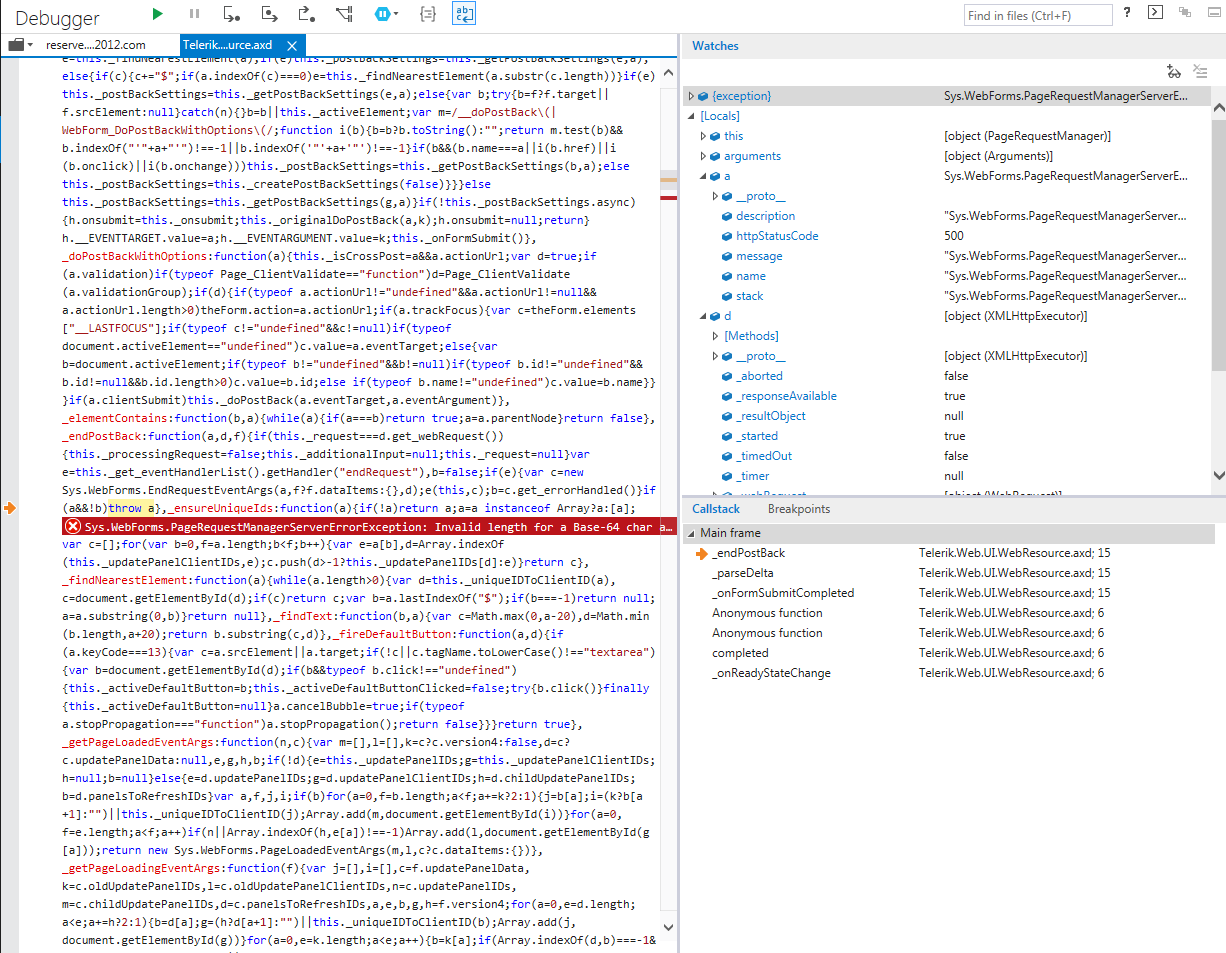The image size is (1226, 953).
Task: Open the file picker folder dropdown
Action: click(21, 45)
